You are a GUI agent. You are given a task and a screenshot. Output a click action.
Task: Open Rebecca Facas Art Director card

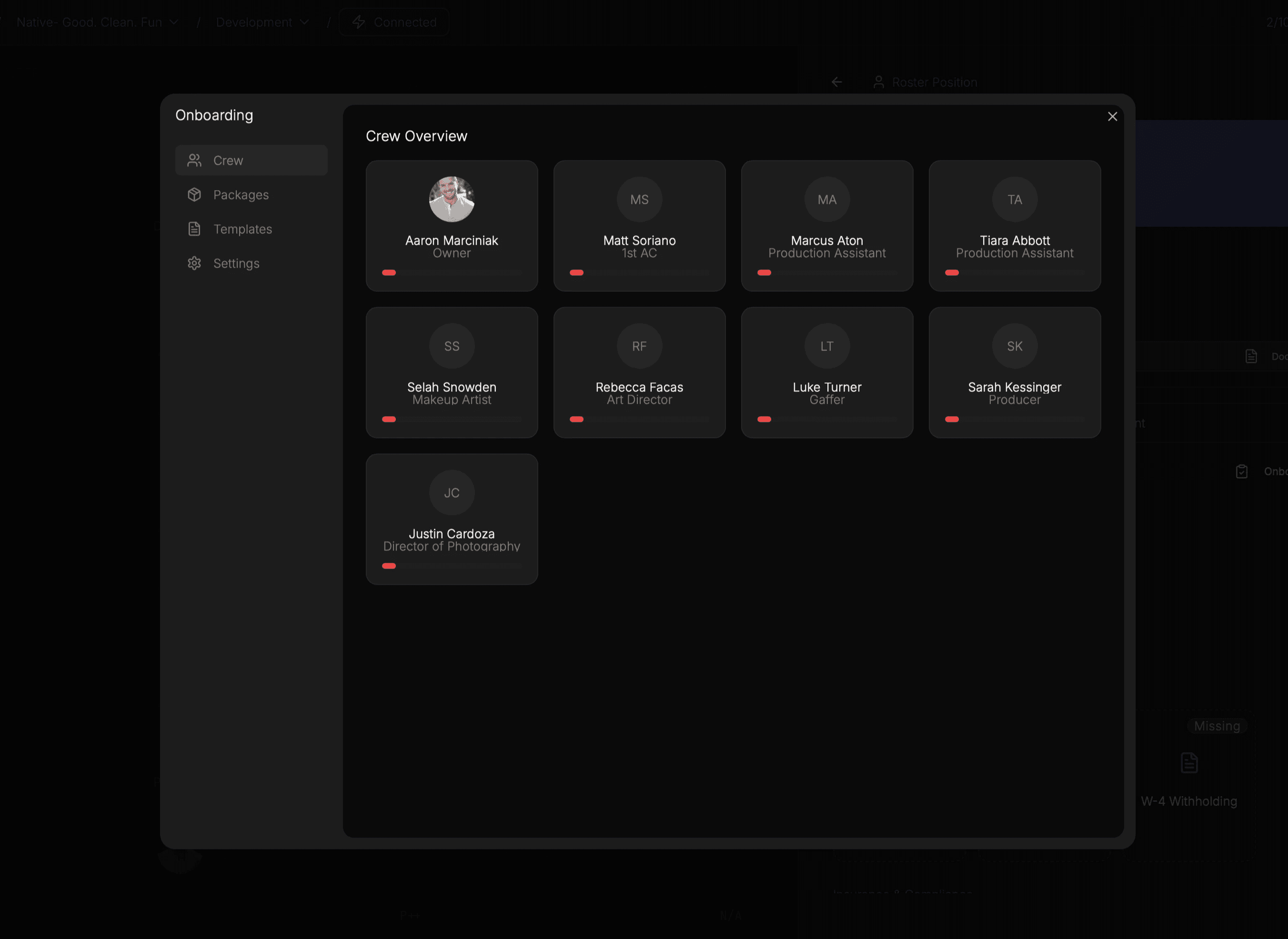639,392
